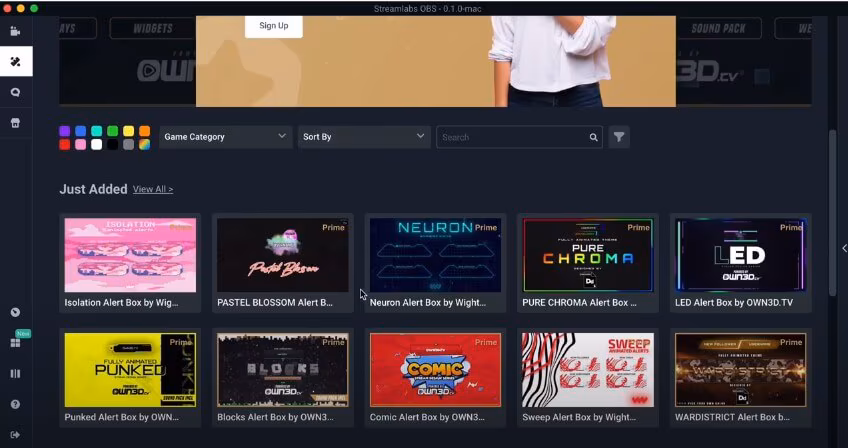Click the circular dashboard icon in the lower sidebar
Screen dimensions: 848x448
[15, 312]
